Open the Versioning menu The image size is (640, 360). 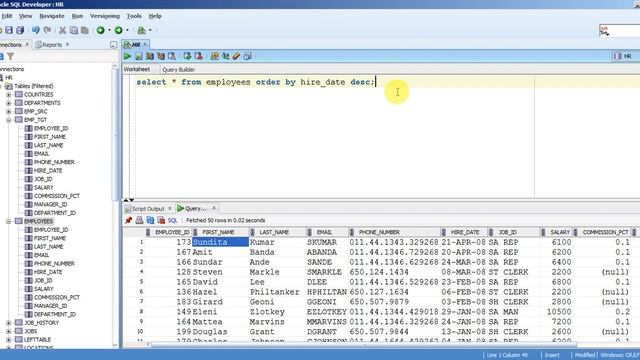pyautogui.click(x=105, y=16)
